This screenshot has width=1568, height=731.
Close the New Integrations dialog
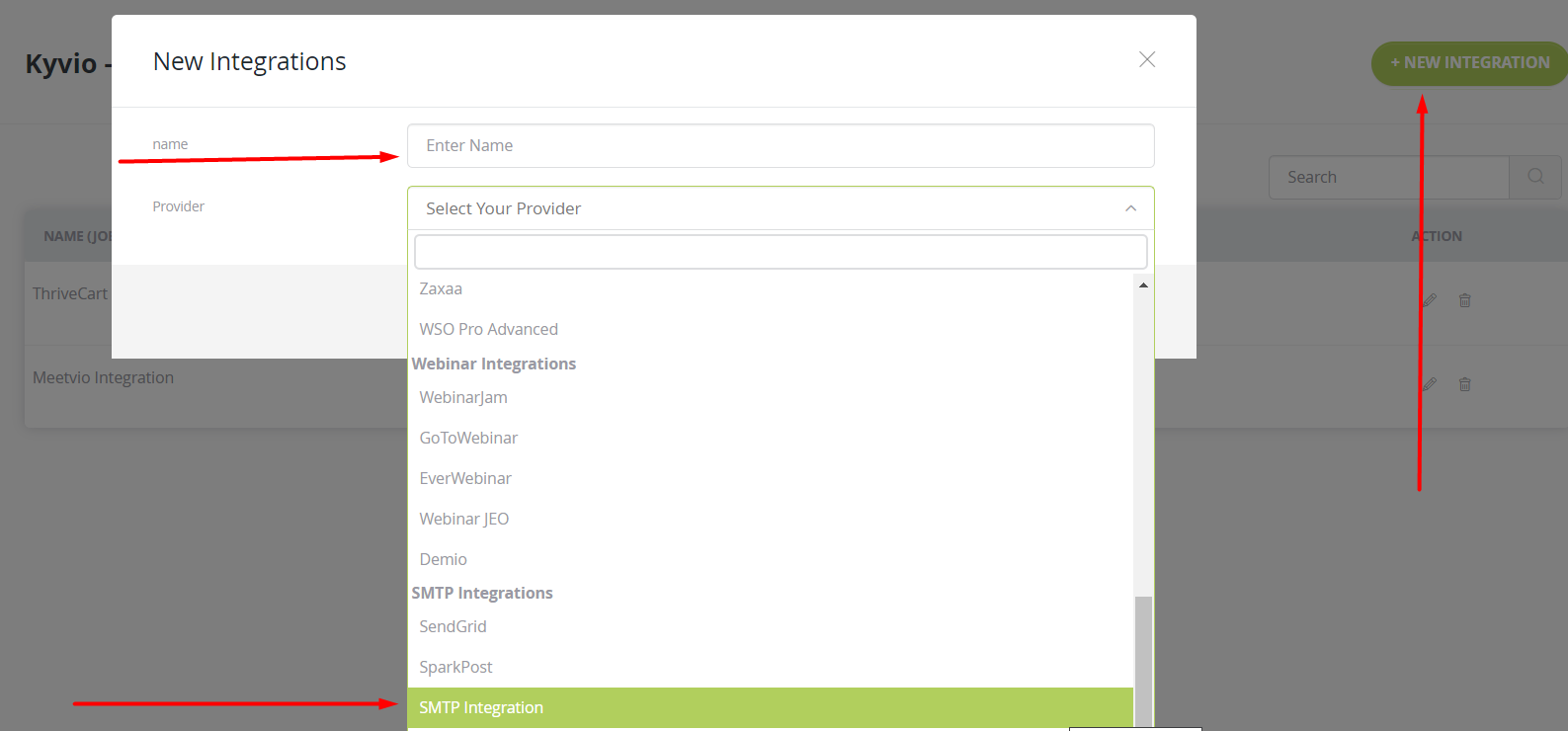point(1147,59)
